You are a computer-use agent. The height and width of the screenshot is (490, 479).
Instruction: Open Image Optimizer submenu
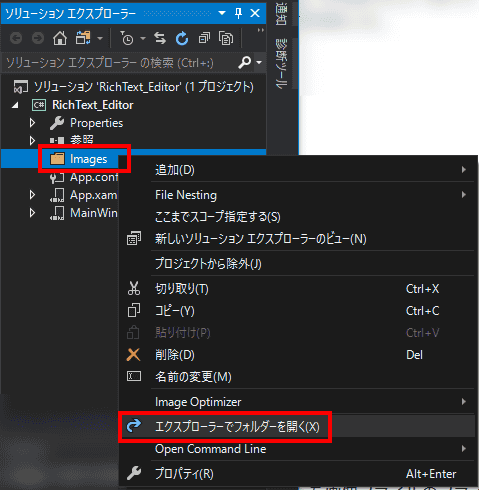298,402
